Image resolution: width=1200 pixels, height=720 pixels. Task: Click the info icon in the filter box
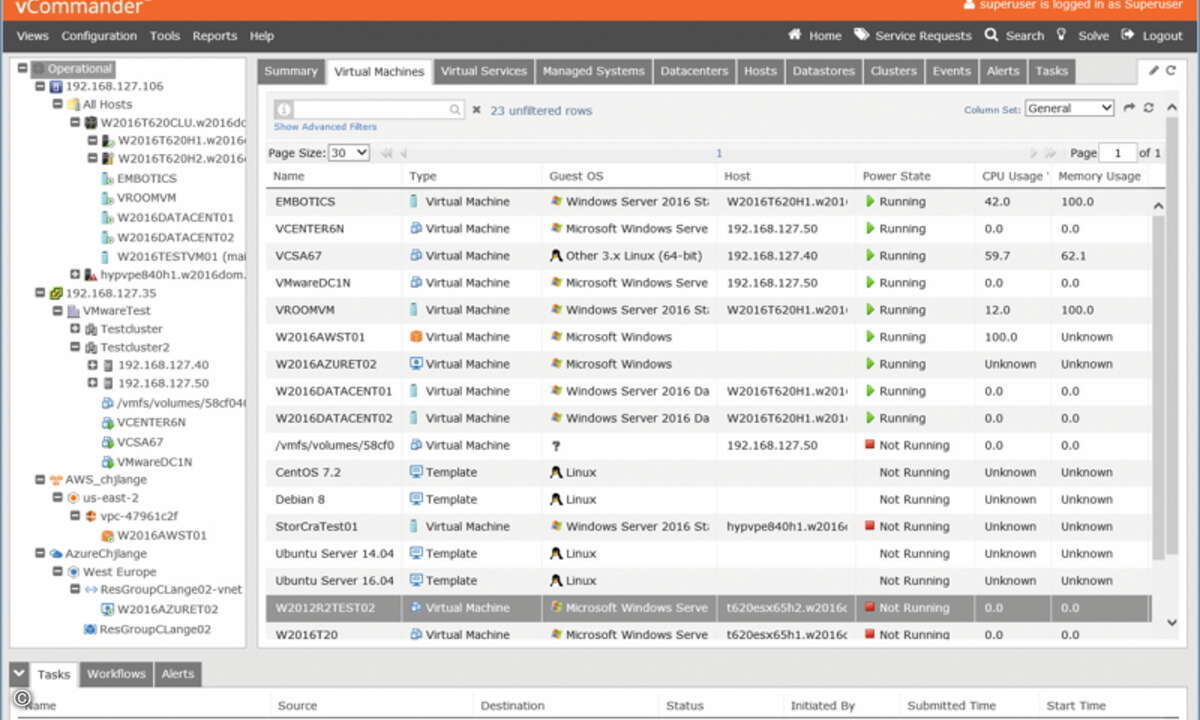click(284, 110)
